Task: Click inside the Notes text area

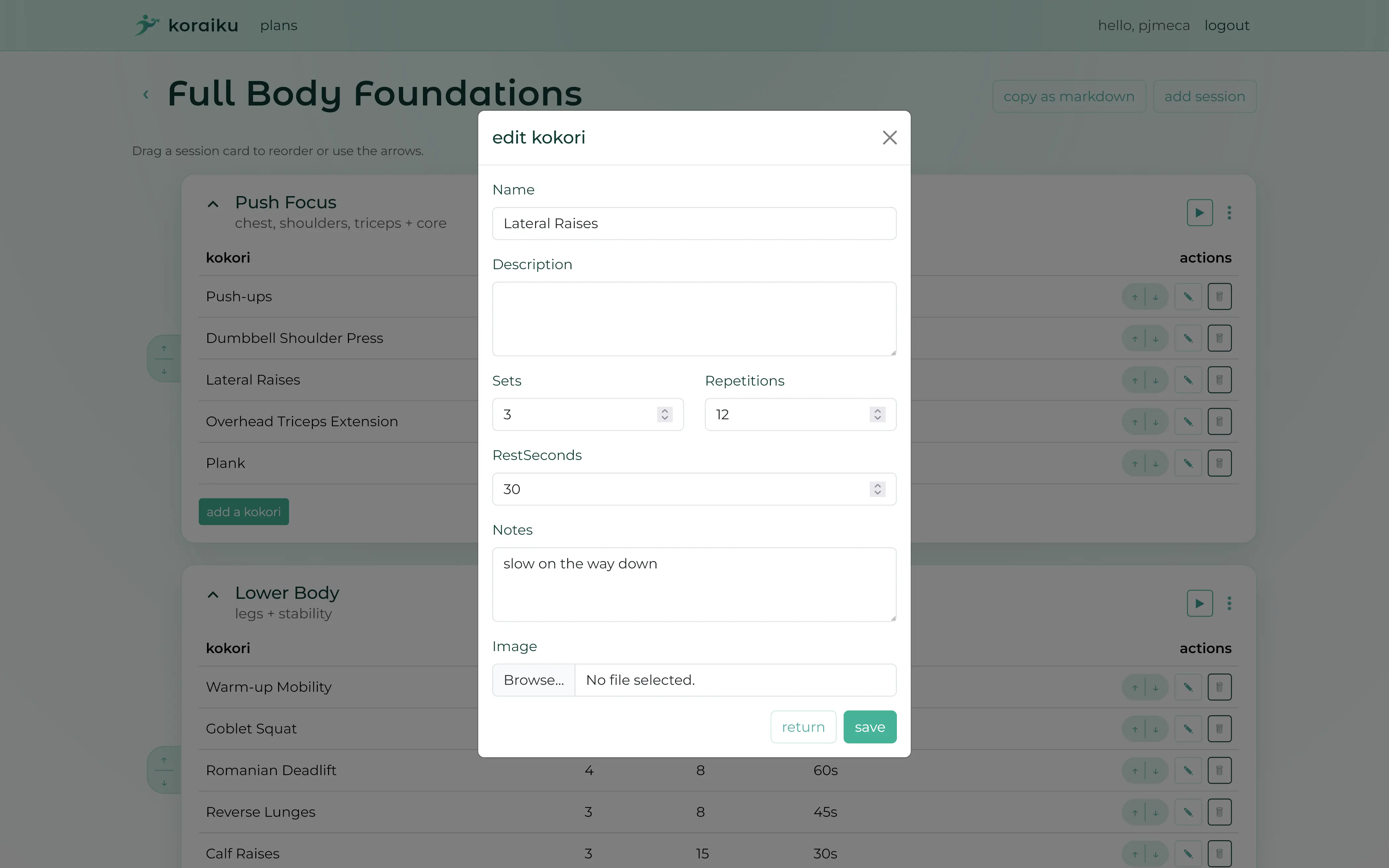Action: tap(694, 584)
